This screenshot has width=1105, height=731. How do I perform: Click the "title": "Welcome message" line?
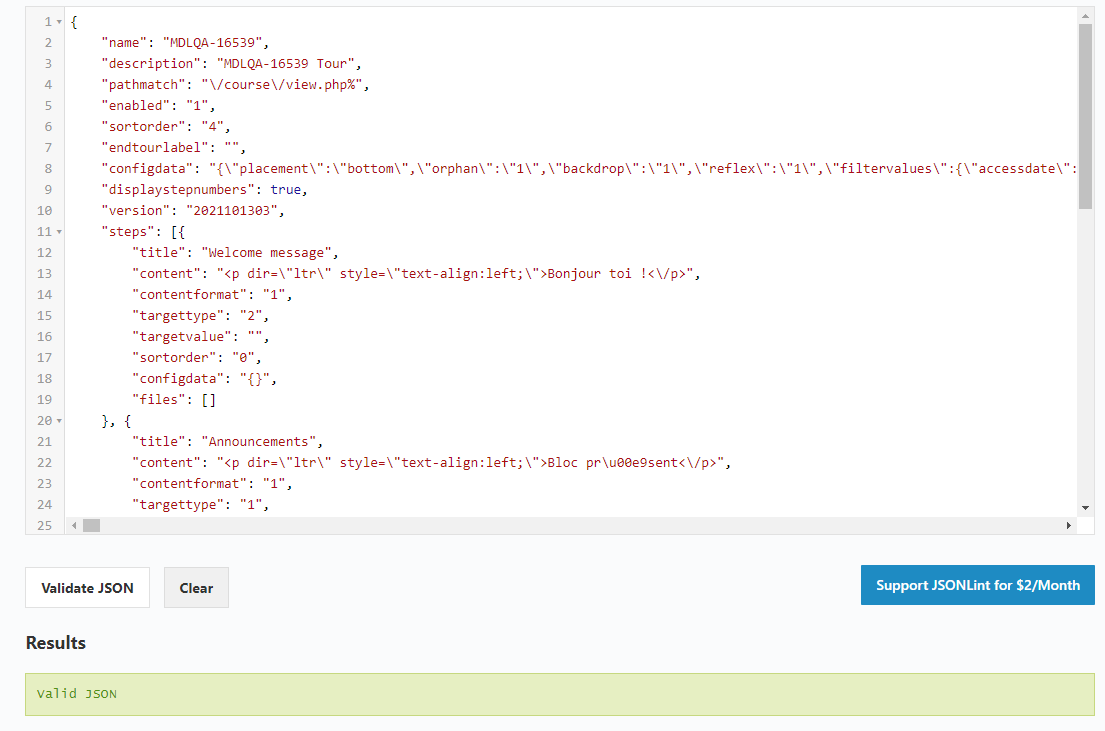pyautogui.click(x=235, y=253)
